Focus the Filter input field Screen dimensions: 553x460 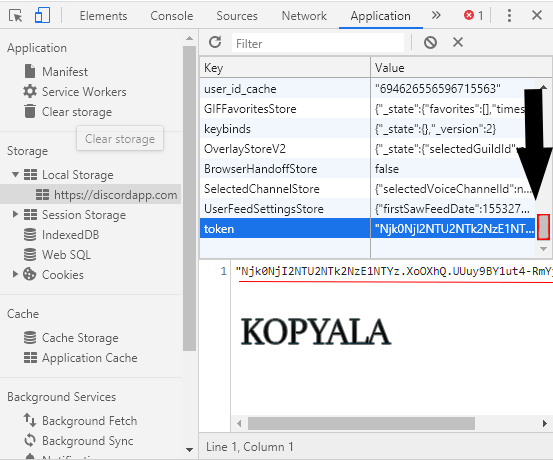point(318,43)
